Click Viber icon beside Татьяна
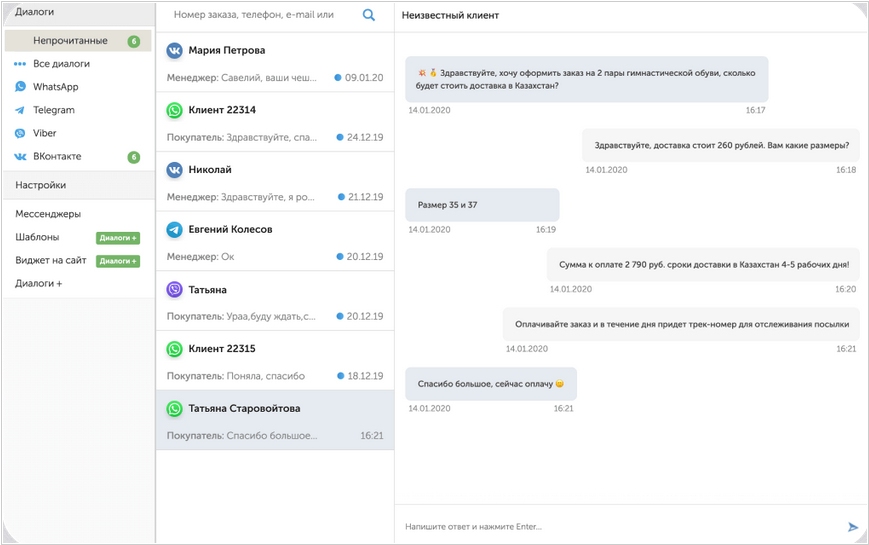This screenshot has width=869, height=545. coord(175,290)
